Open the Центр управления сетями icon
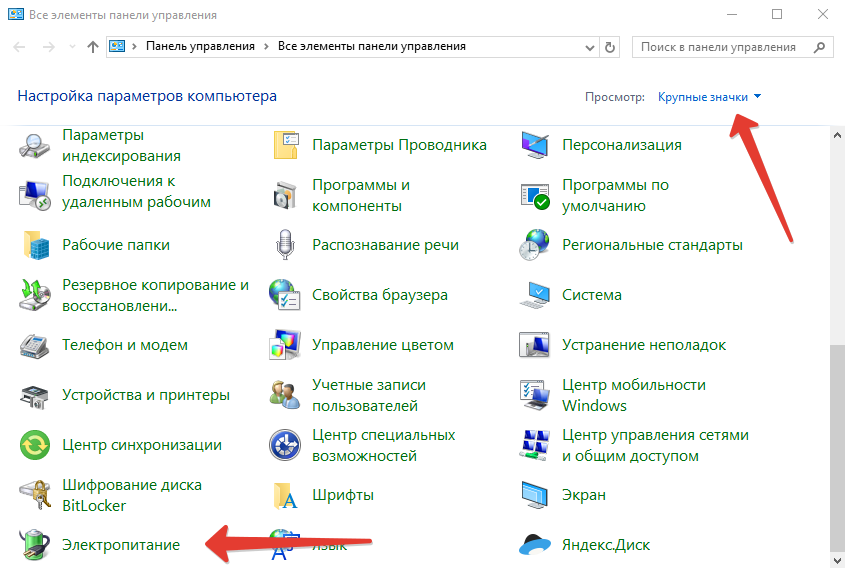Screen dimensions: 845x568 click(x=535, y=445)
